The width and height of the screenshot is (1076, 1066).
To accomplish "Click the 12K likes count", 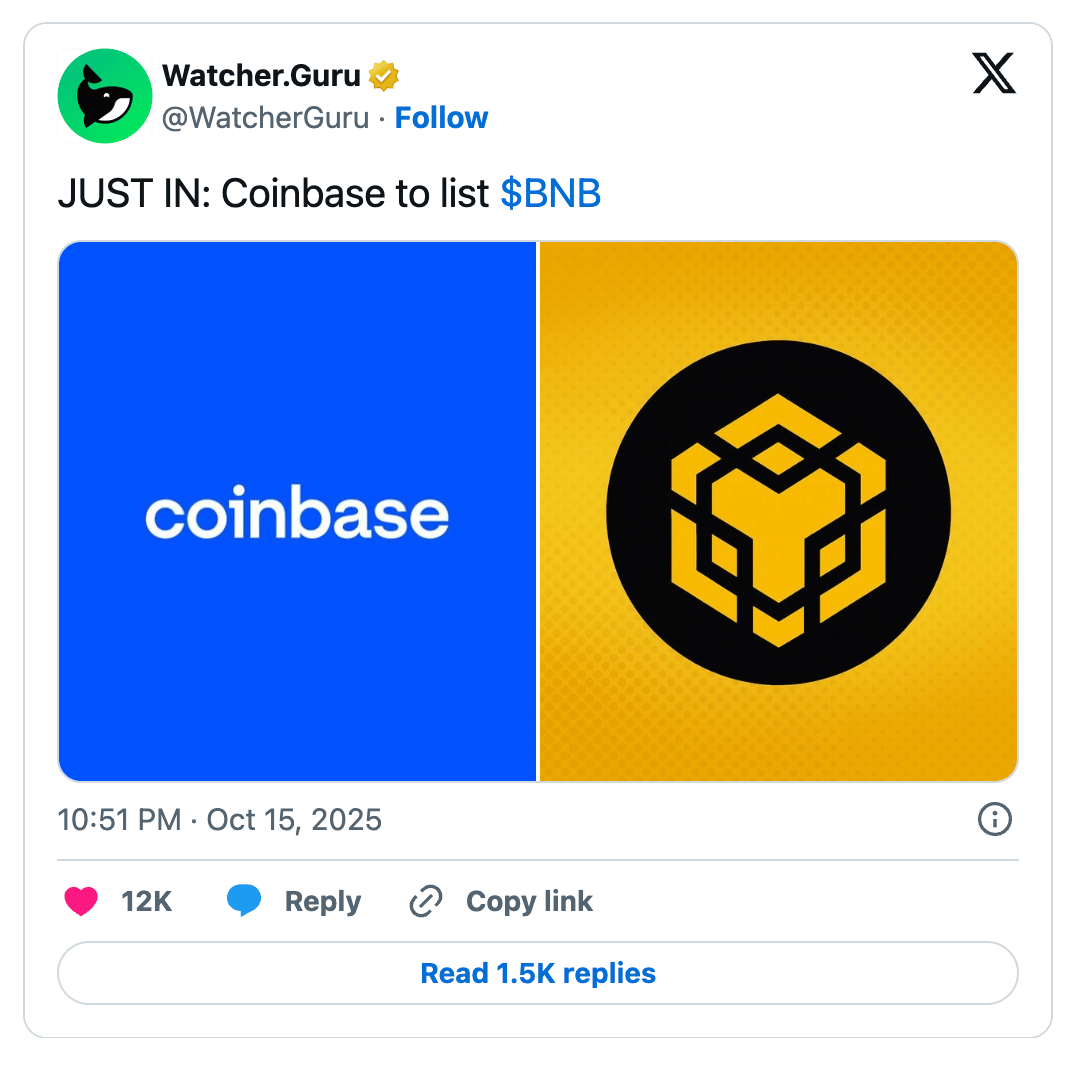I will pyautogui.click(x=146, y=902).
